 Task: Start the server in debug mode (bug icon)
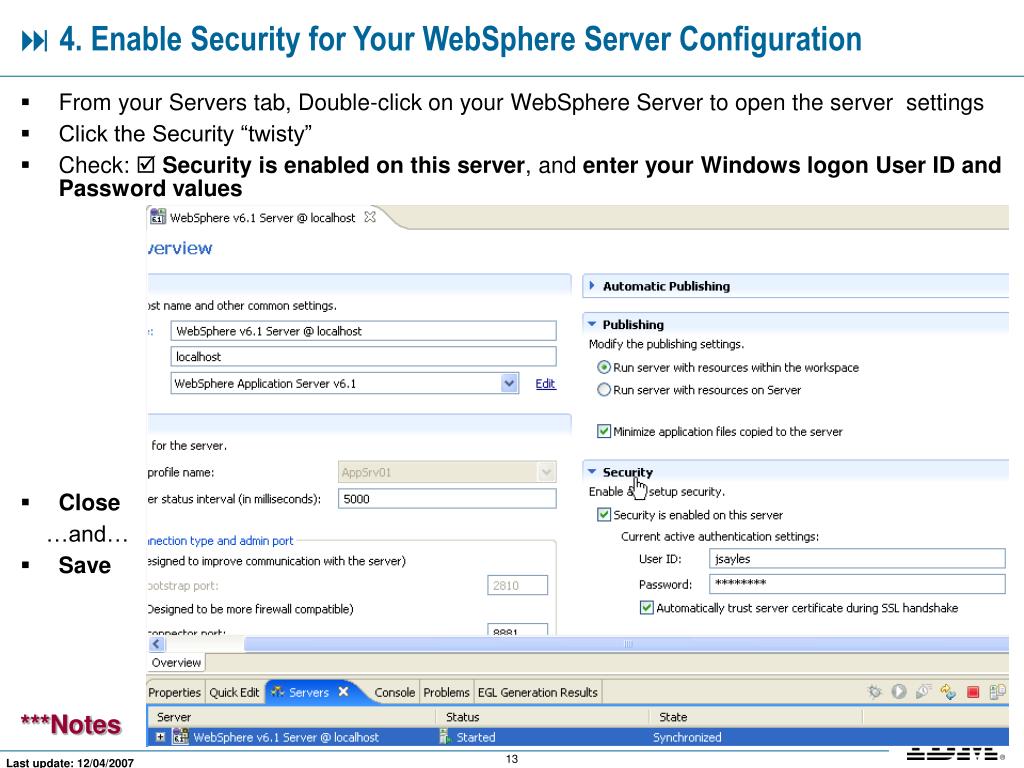pyautogui.click(x=874, y=692)
